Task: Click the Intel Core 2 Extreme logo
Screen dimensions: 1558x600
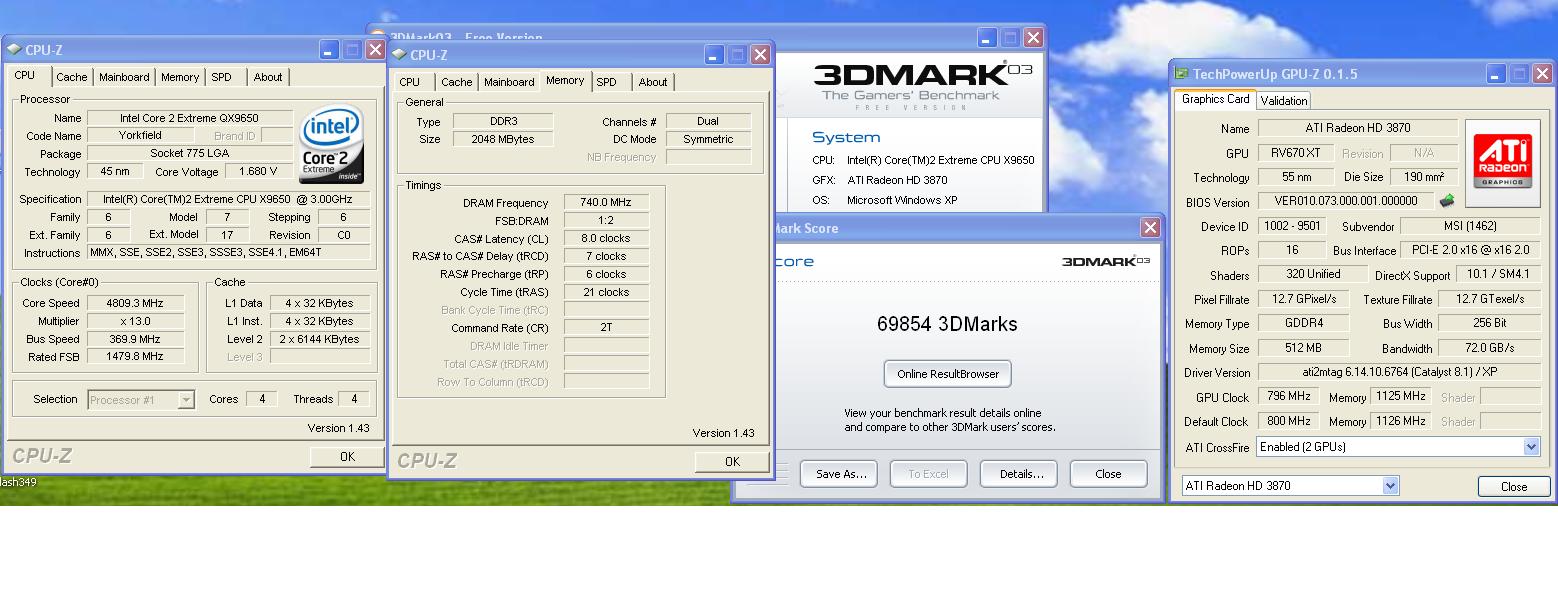Action: [331, 144]
